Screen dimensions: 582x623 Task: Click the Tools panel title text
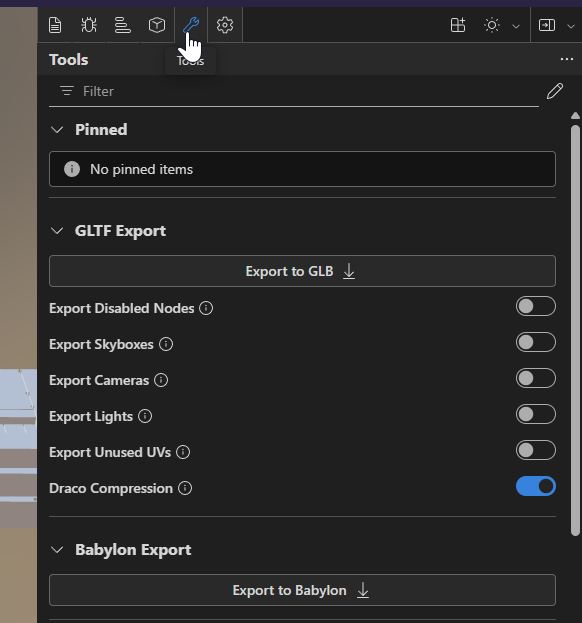pos(68,60)
